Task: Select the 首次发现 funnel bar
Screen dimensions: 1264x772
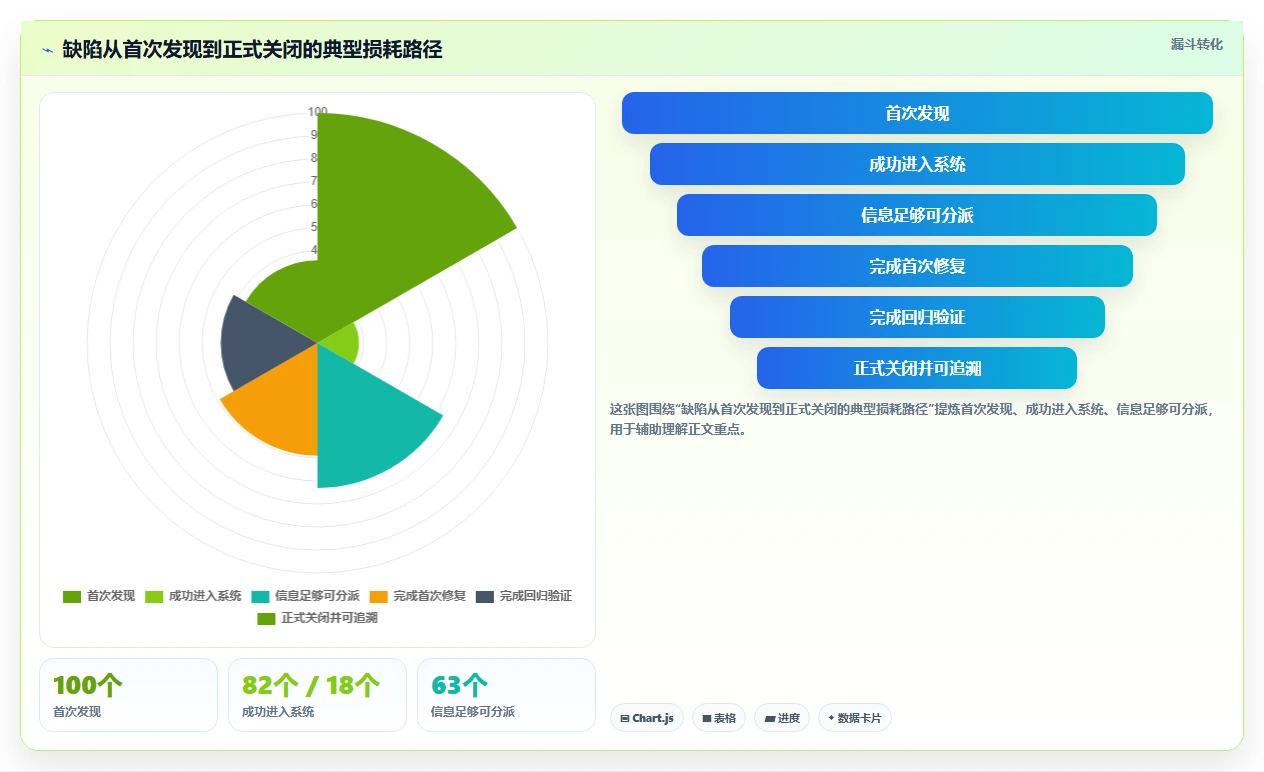Action: 917,113
